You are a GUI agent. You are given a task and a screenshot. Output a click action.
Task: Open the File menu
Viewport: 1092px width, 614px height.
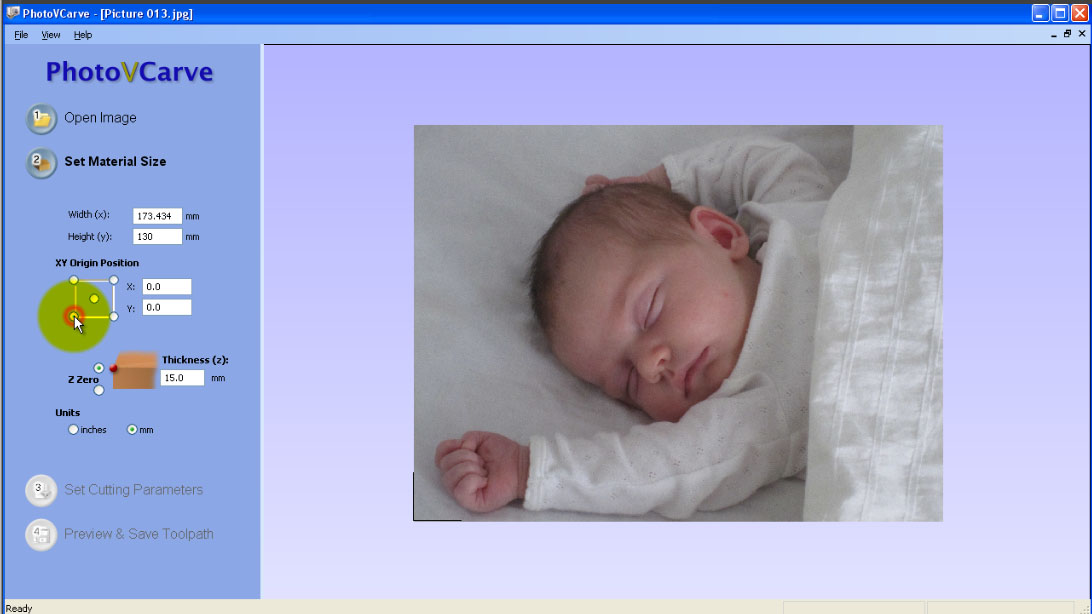coord(21,35)
